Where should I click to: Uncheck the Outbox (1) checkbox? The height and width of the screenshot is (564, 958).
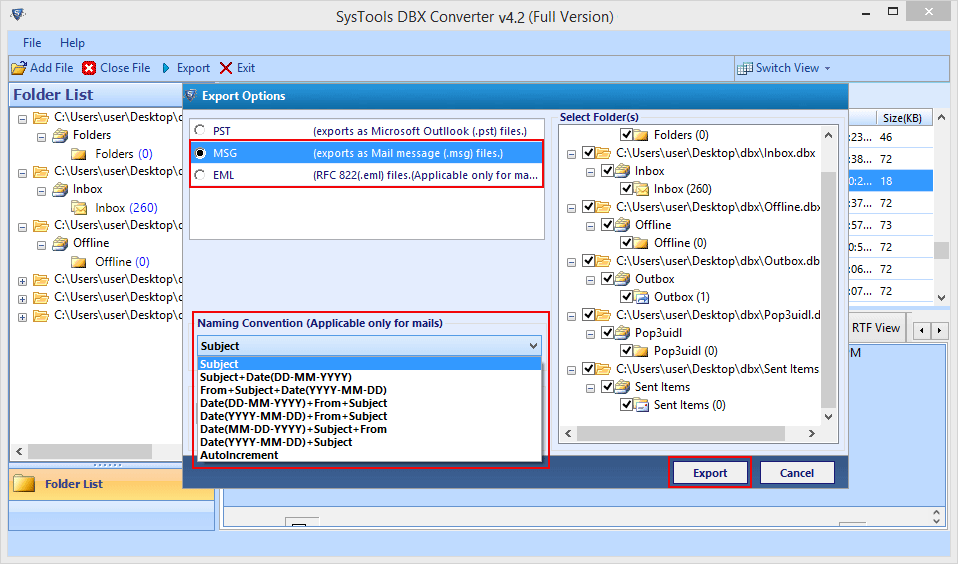(626, 296)
